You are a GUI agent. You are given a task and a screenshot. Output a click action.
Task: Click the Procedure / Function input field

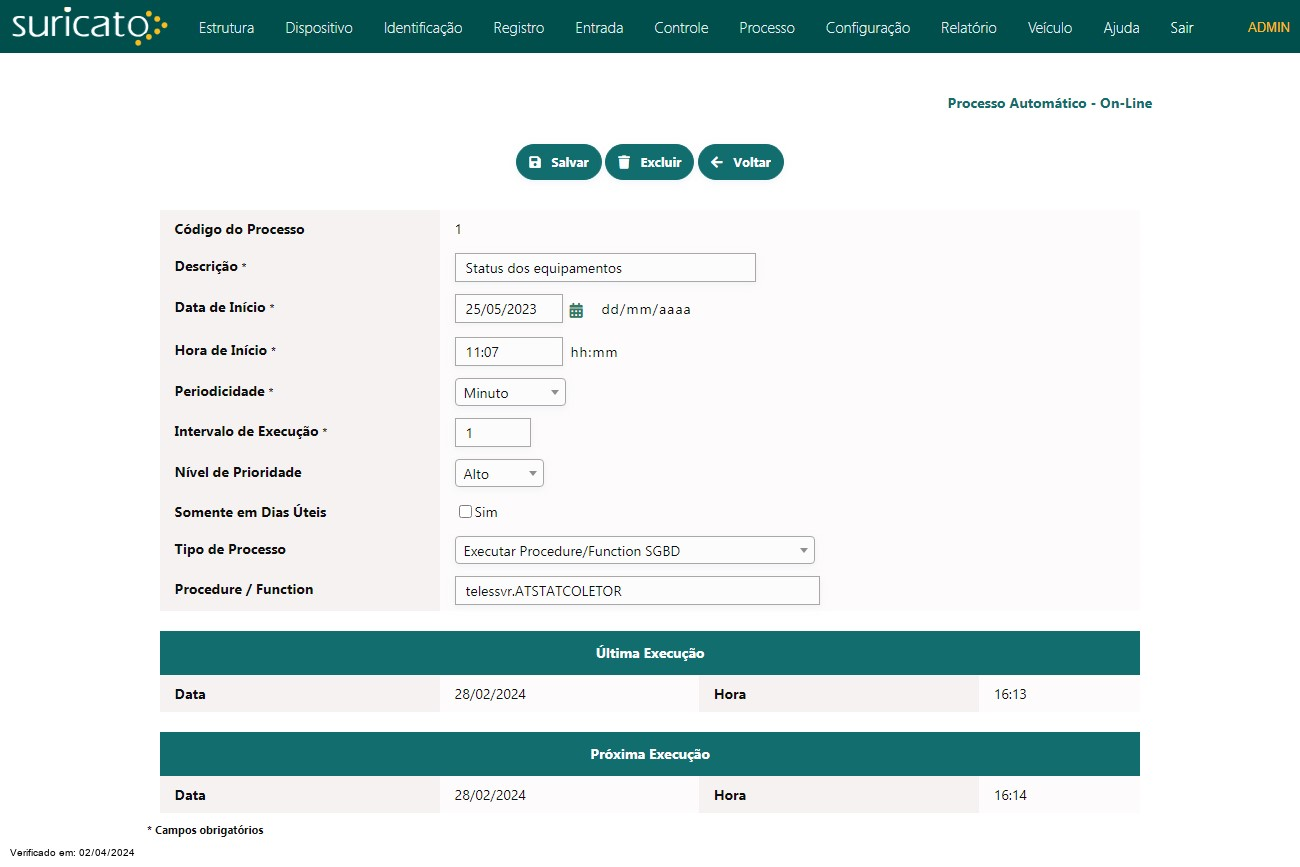[637, 591]
